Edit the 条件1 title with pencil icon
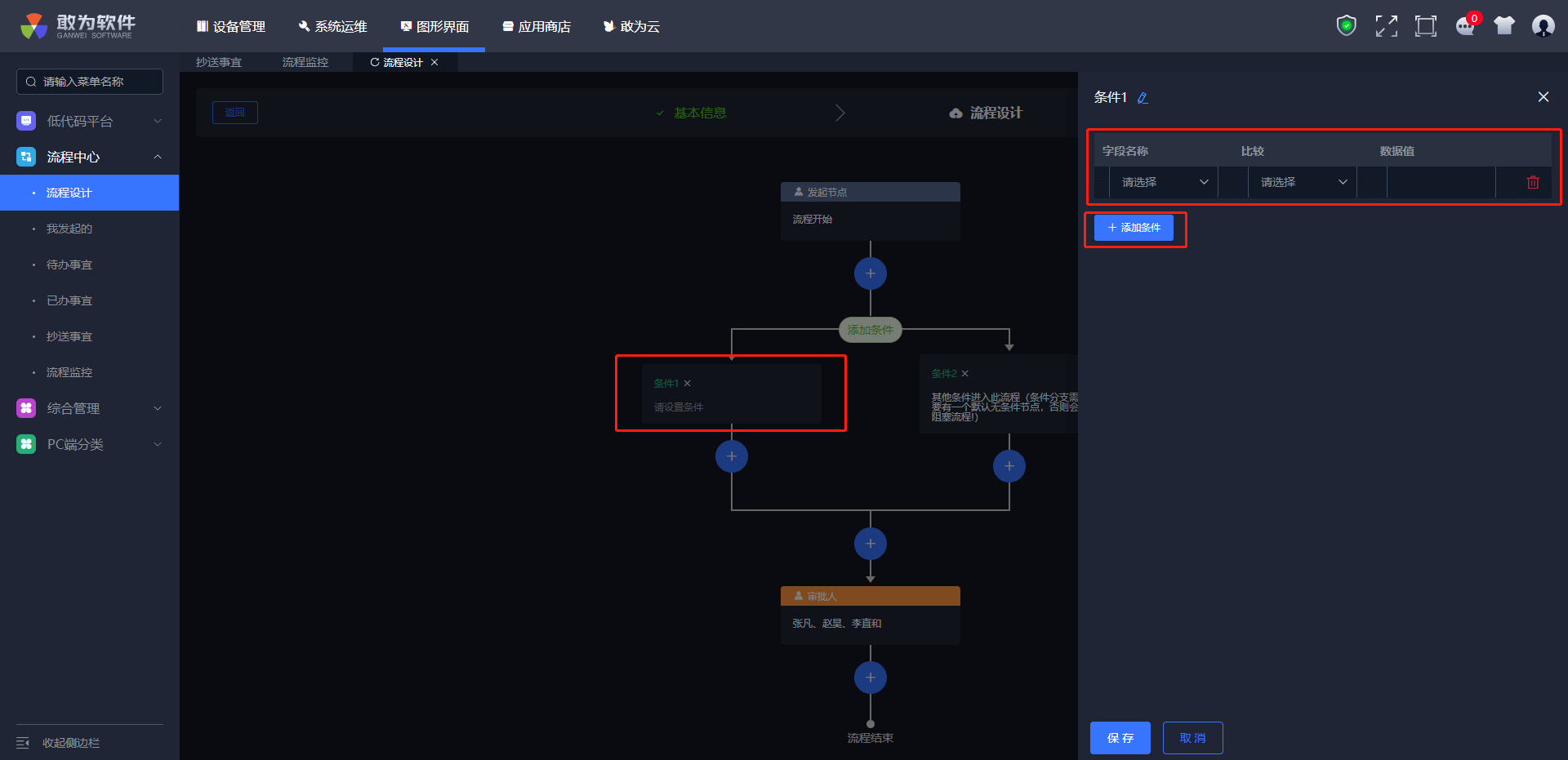The height and width of the screenshot is (760, 1568). click(1143, 98)
